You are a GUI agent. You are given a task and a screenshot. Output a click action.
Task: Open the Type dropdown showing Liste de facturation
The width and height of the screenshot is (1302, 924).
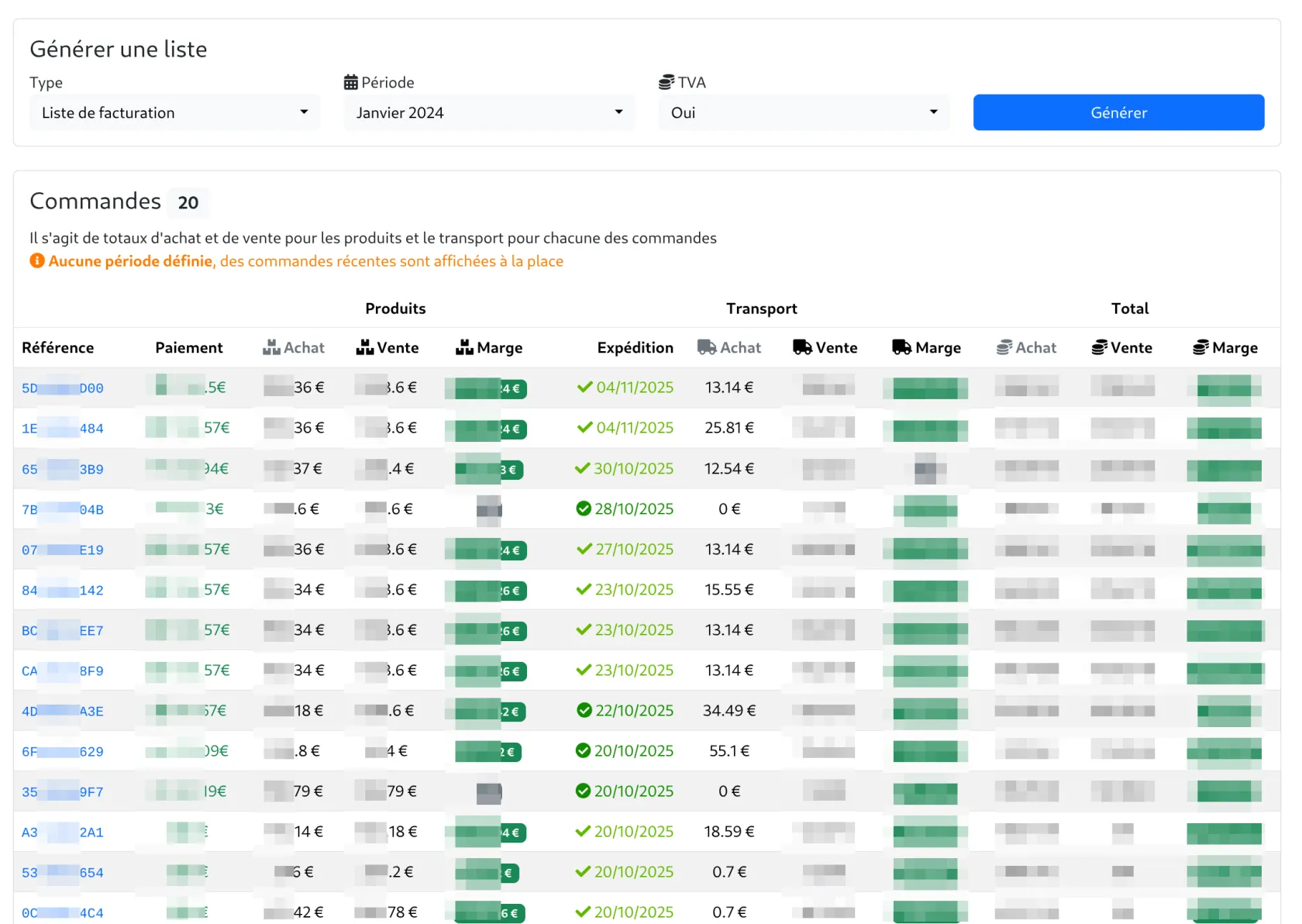(x=174, y=112)
